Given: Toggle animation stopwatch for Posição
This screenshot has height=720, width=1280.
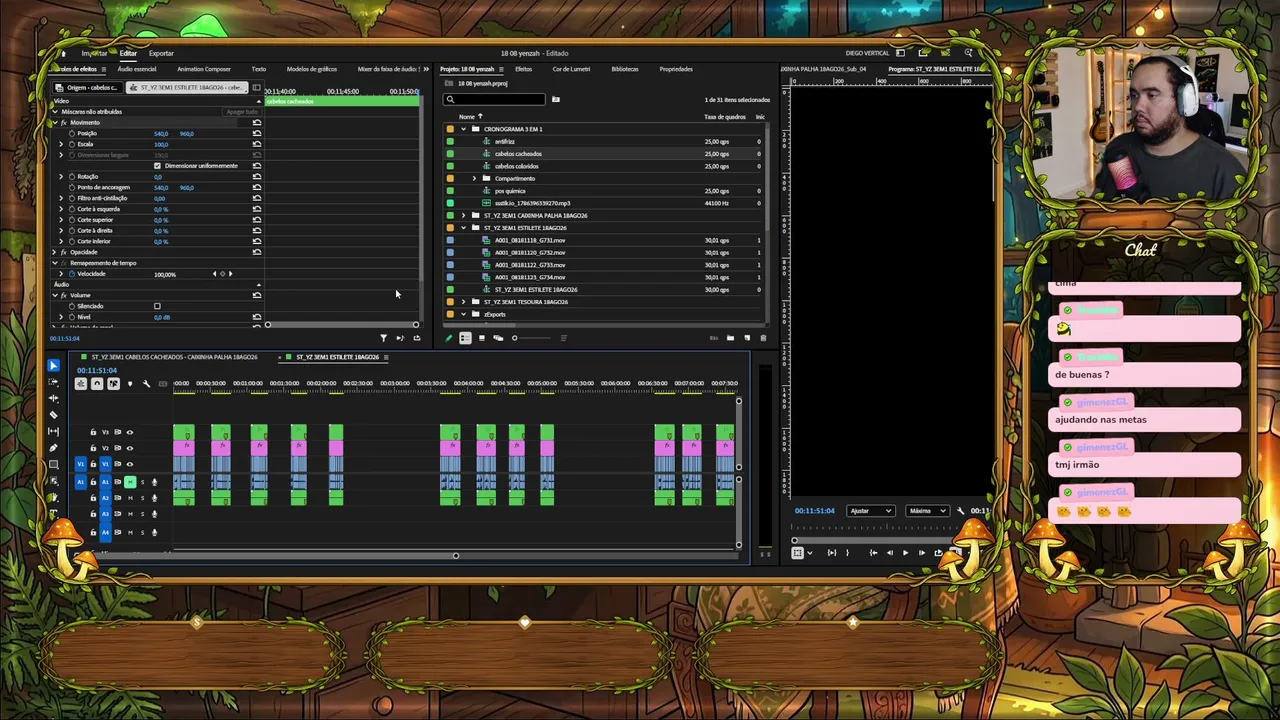Looking at the screenshot, I should tap(71, 134).
